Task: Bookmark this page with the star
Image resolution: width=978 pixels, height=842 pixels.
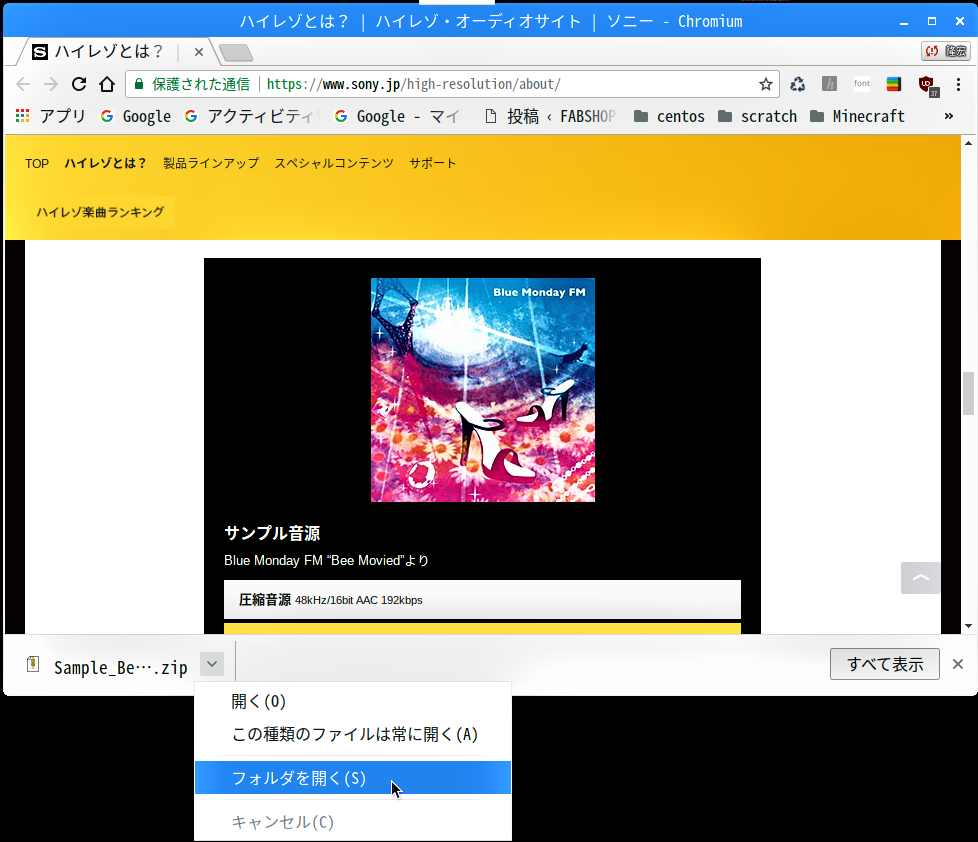Action: click(x=766, y=84)
